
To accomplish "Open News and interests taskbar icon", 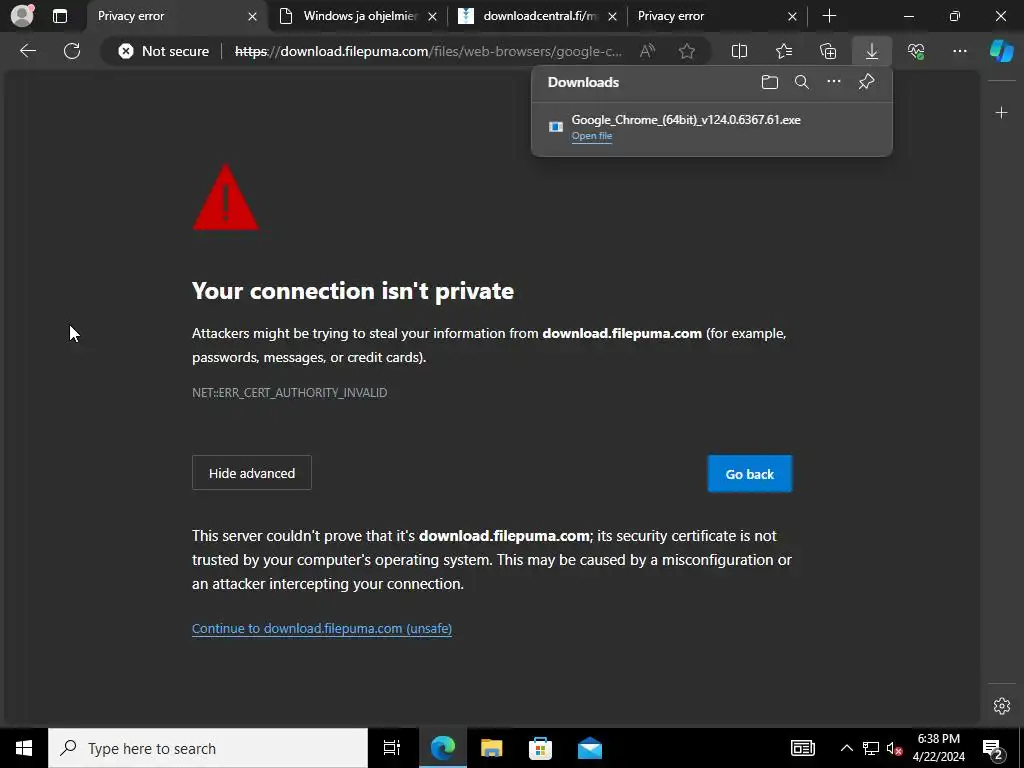I will (x=803, y=748).
